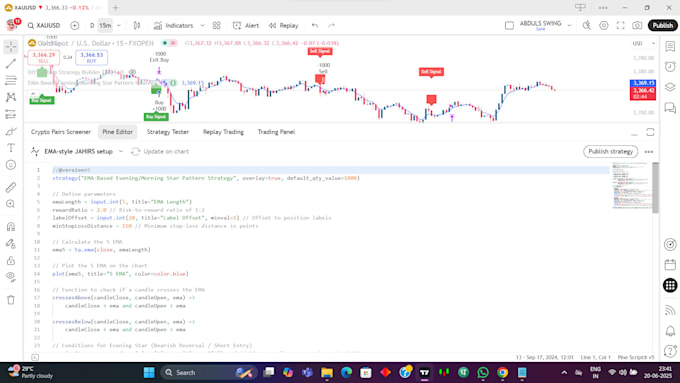
Task: Select the crosshair cursor tool
Action: click(x=11, y=46)
